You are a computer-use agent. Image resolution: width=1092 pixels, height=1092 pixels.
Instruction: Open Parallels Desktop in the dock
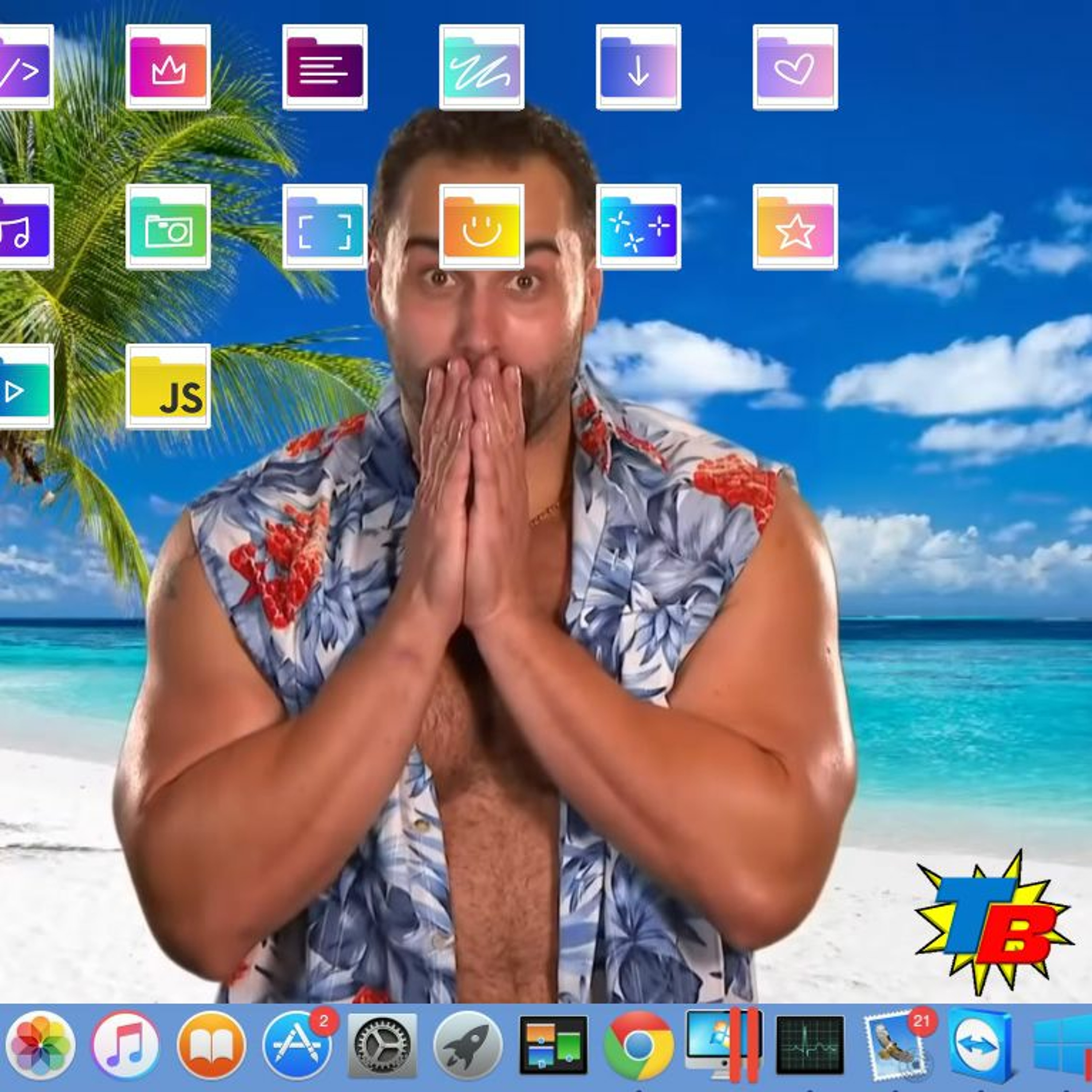tap(724, 1045)
